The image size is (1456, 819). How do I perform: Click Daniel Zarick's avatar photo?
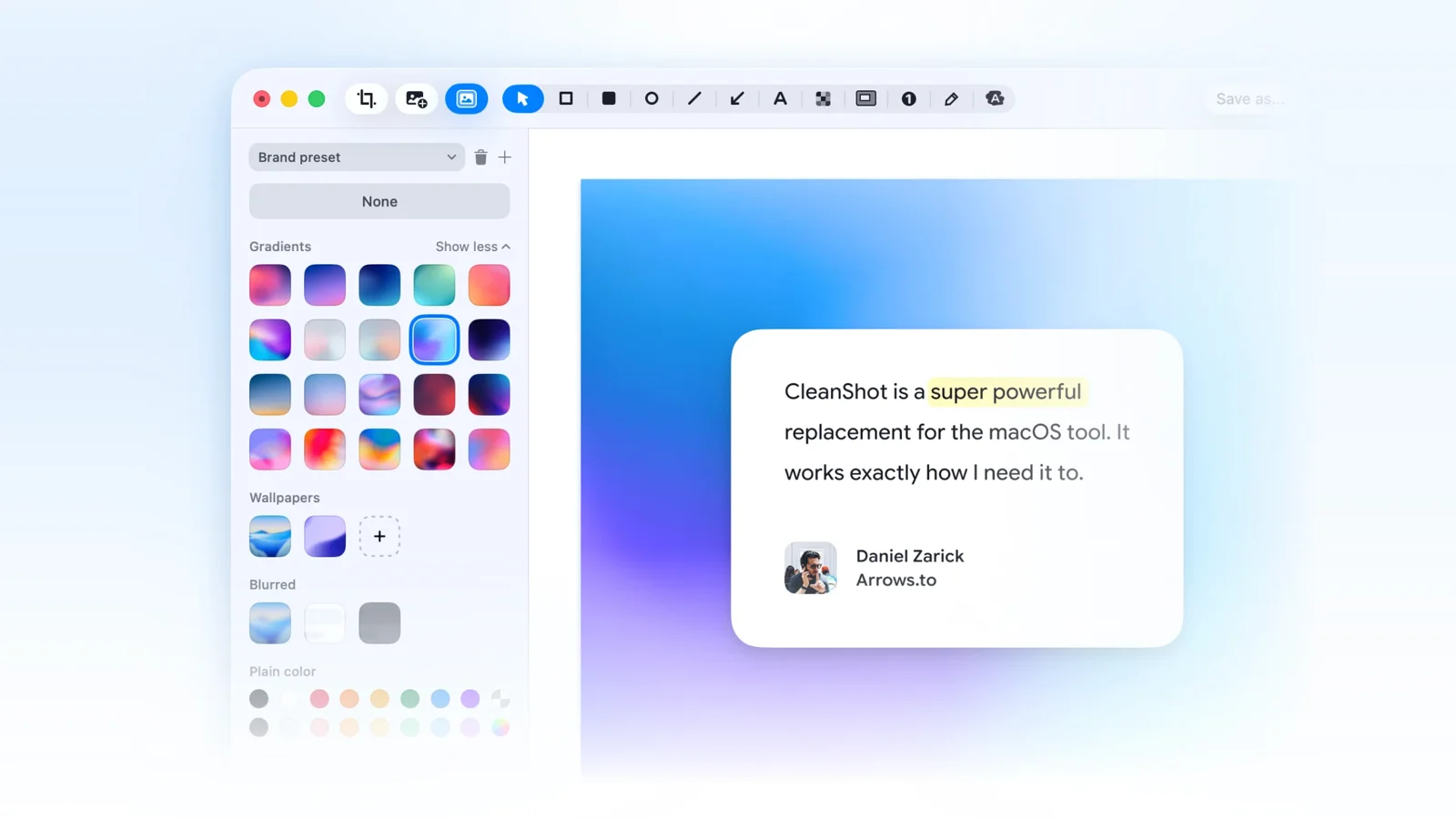coord(811,568)
